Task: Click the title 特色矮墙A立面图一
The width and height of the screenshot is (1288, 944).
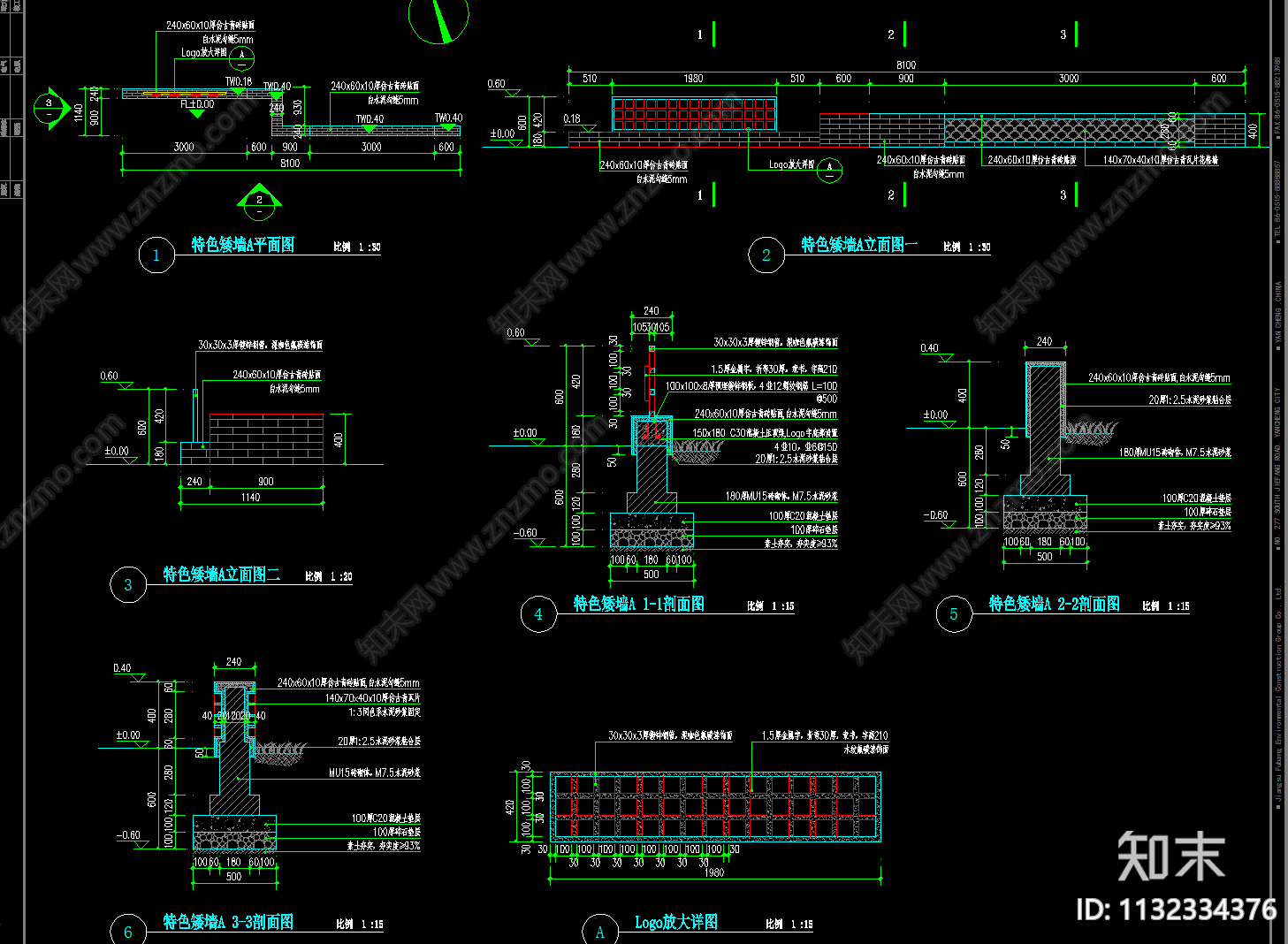Action: 859,245
